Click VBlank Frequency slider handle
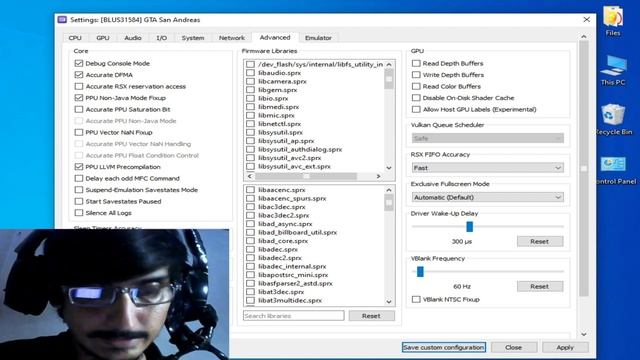The height and width of the screenshot is (360, 640). click(x=420, y=271)
